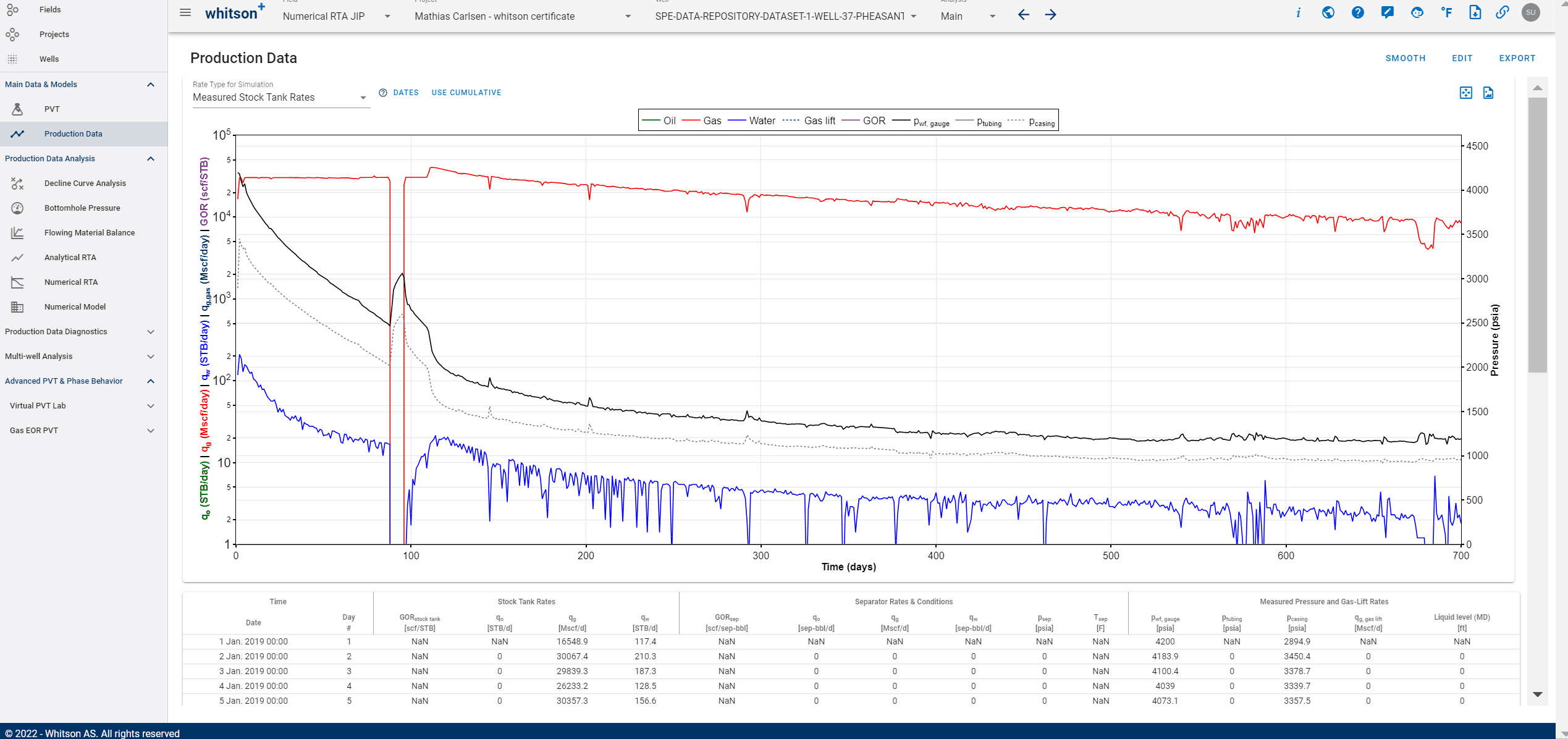This screenshot has height=739, width=1568.
Task: Open Numerical Model page
Action: click(84, 307)
